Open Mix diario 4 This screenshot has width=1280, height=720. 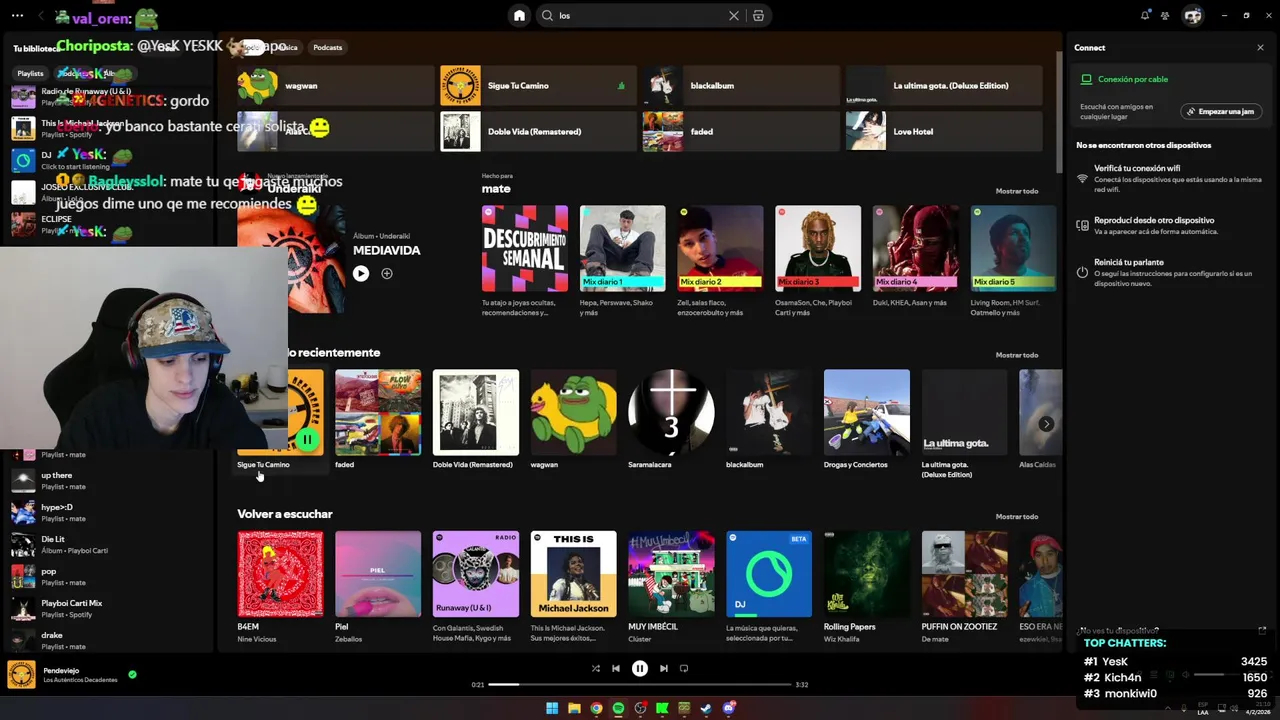click(915, 261)
